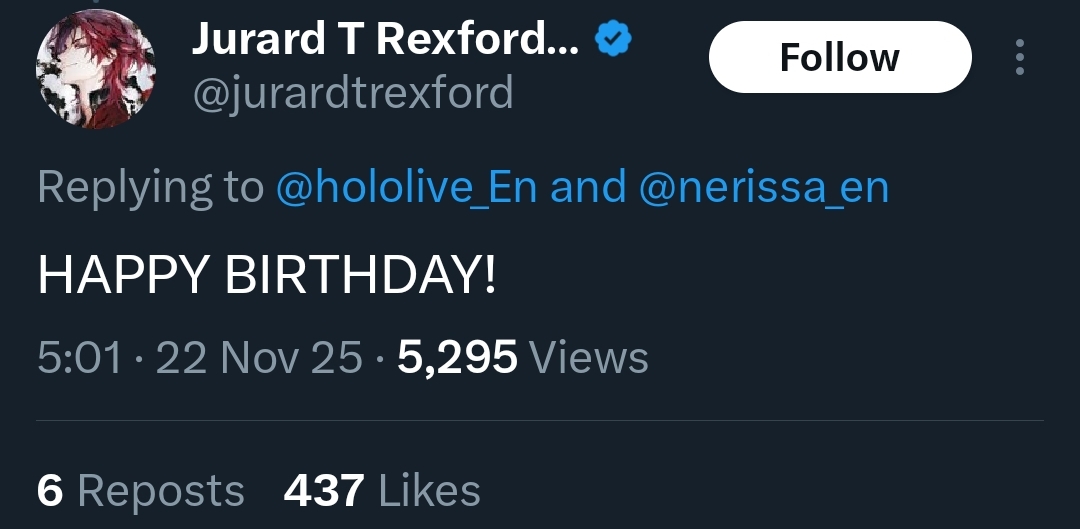Click the HAPPY BIRTHDAY! tweet text
Image resolution: width=1080 pixels, height=529 pixels.
(267, 273)
